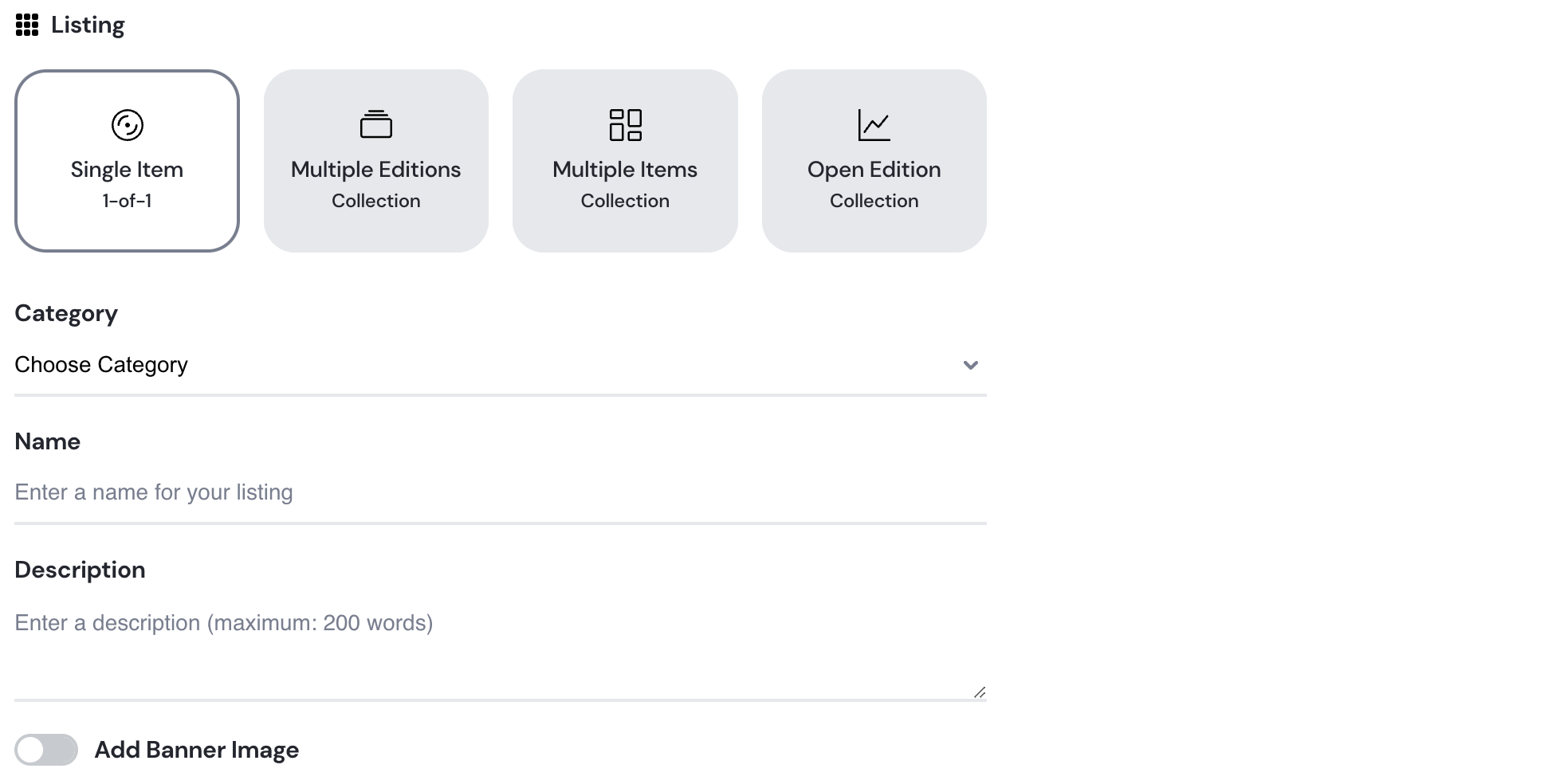Select the Open Edition Collection option
The image size is (1548, 784).
pyautogui.click(x=874, y=161)
